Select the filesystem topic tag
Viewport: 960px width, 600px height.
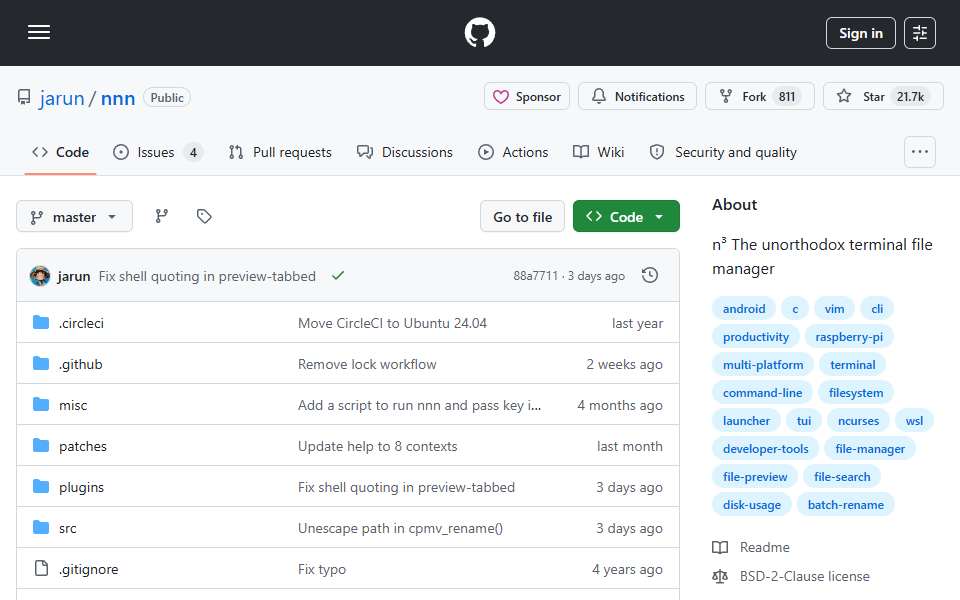(x=856, y=393)
